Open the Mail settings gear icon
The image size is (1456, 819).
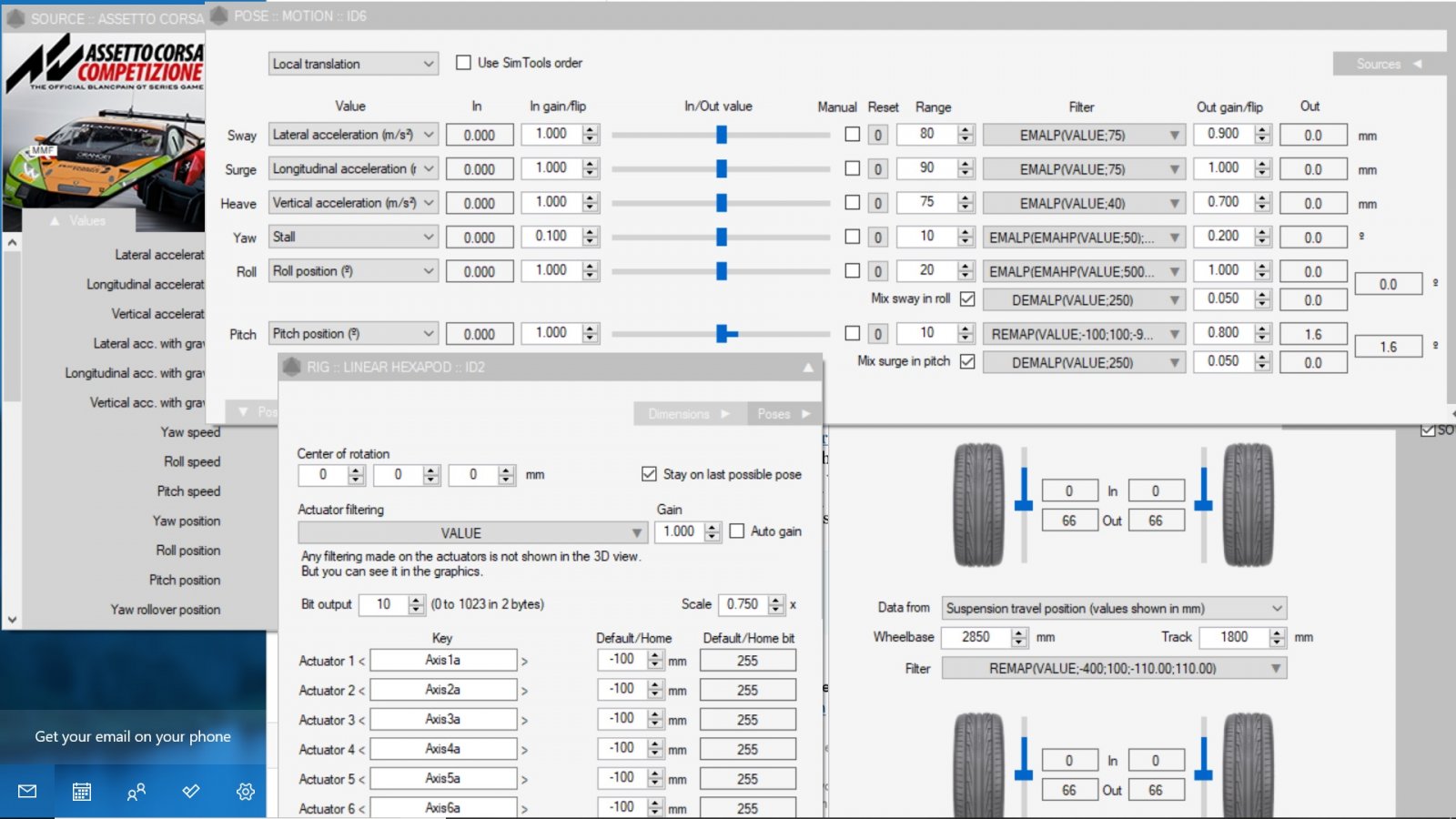point(246,792)
